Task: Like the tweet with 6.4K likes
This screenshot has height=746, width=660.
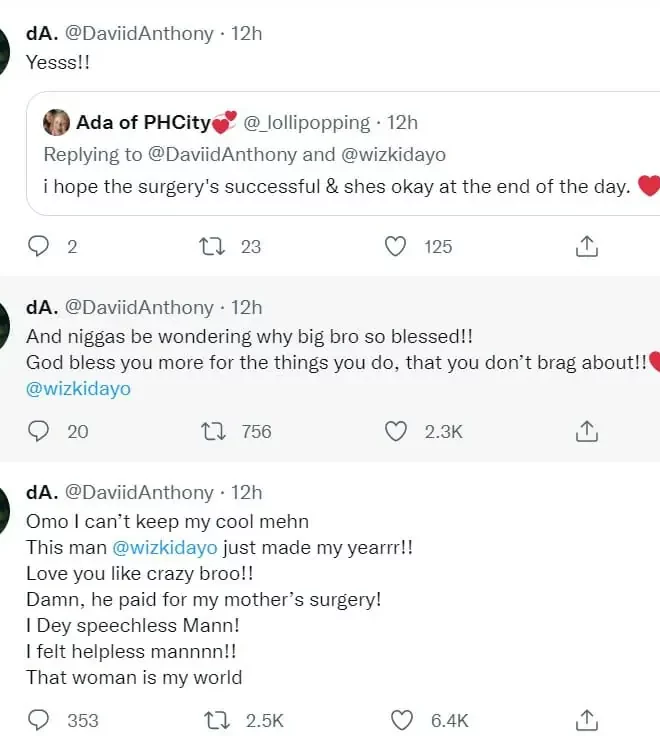Action: (401, 720)
